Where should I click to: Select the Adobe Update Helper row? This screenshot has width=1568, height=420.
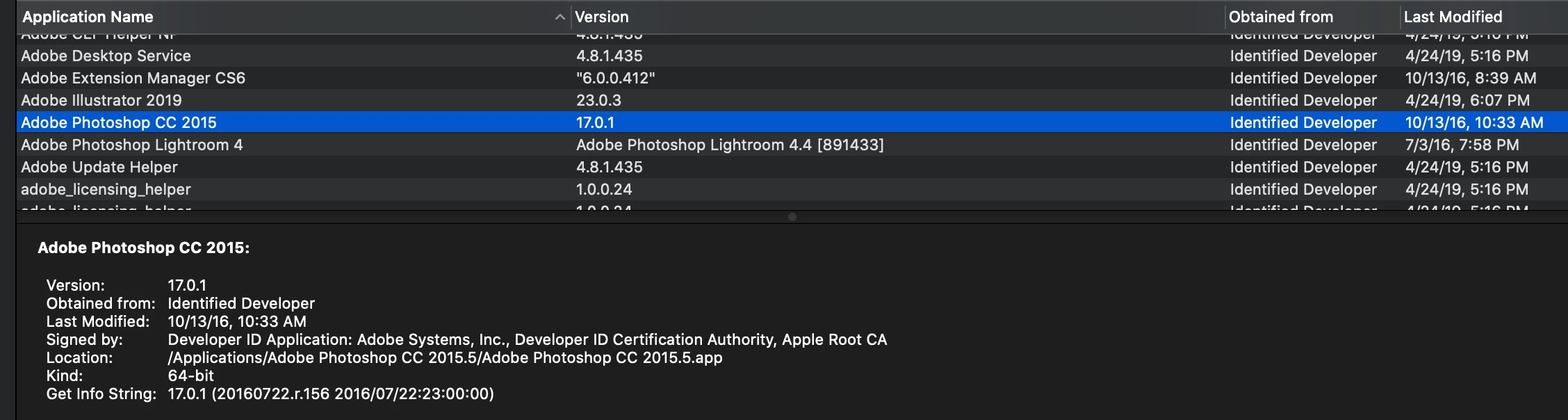pos(792,167)
